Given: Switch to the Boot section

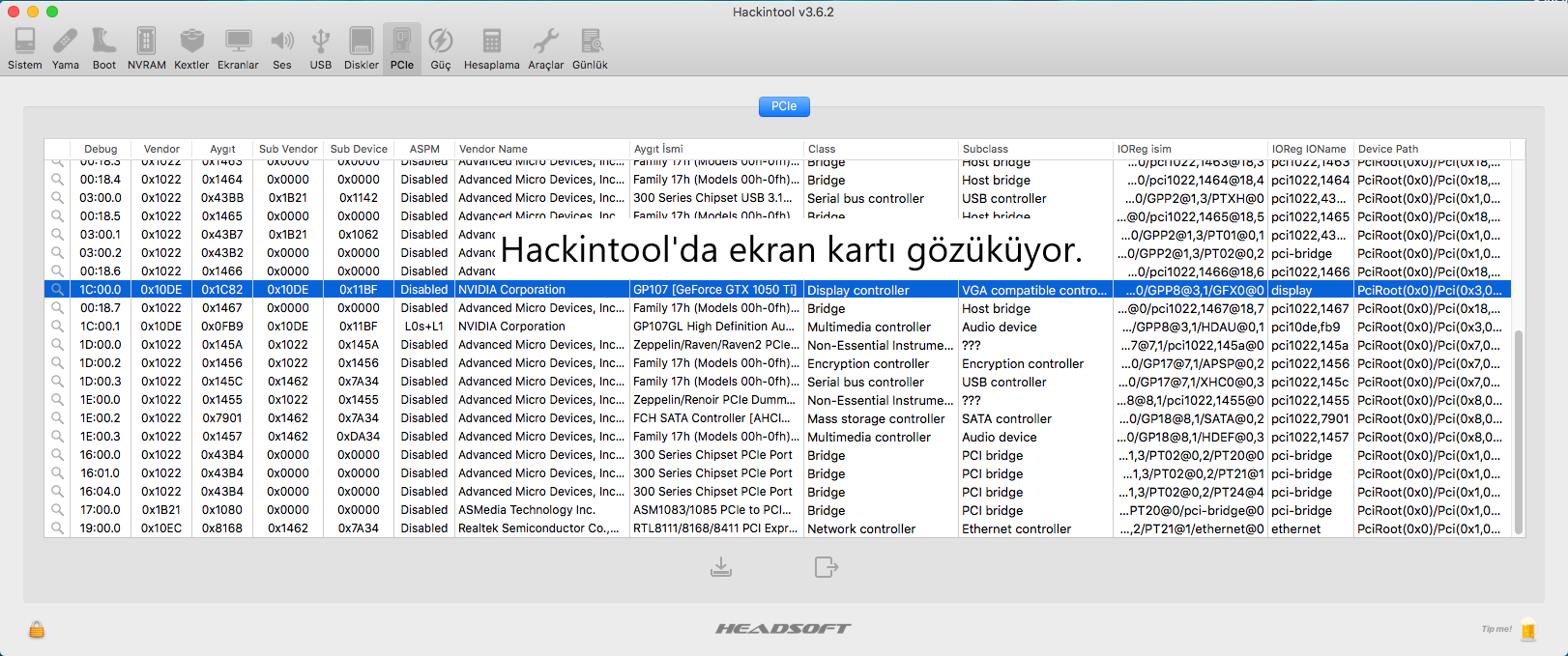Looking at the screenshot, I should (104, 48).
